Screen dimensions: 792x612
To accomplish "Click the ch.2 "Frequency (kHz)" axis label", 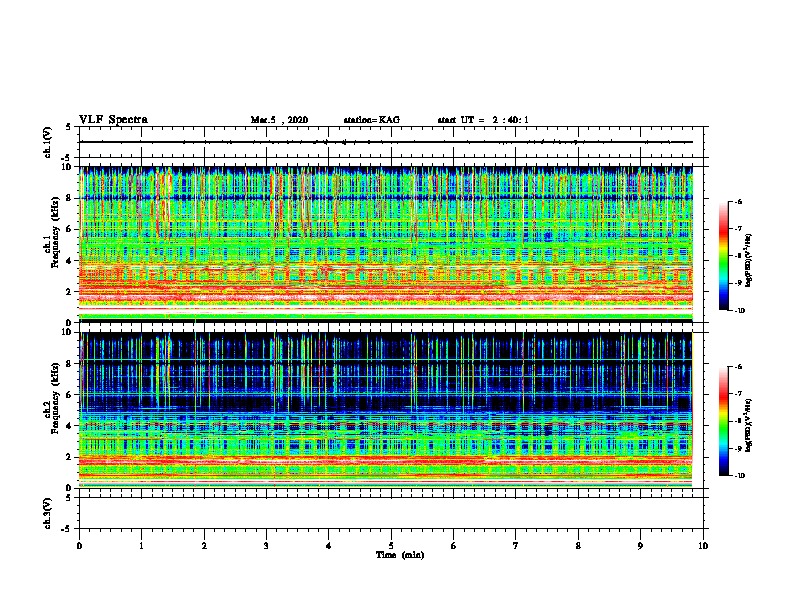I will pyautogui.click(x=55, y=397).
